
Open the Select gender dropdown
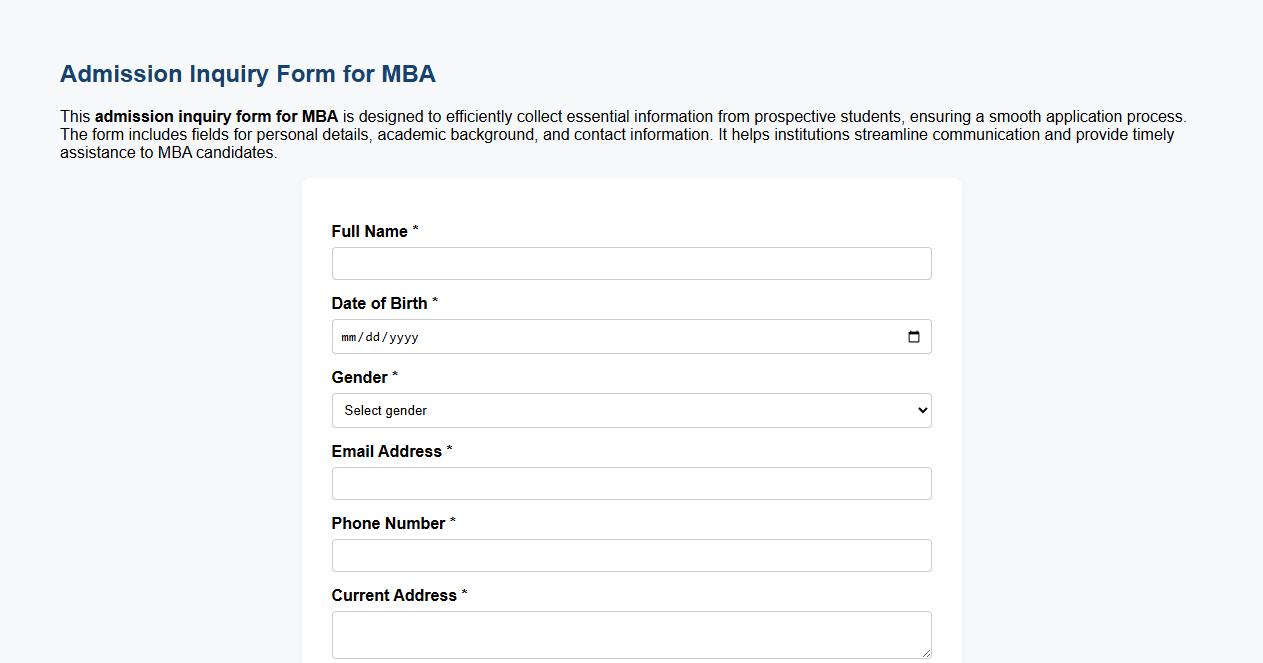631,410
